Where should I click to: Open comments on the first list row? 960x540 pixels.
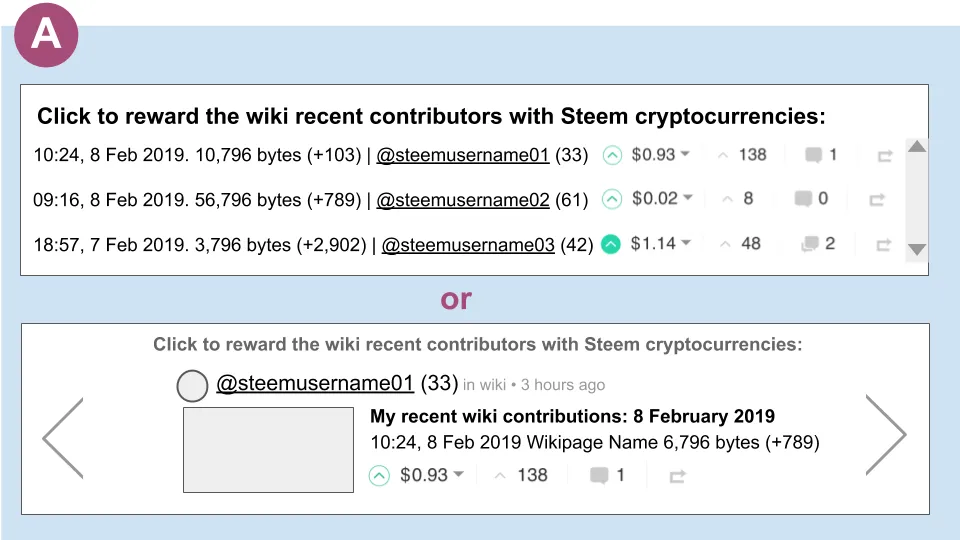[813, 155]
